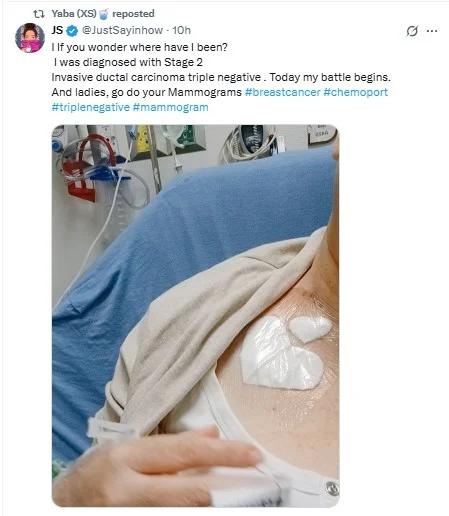The width and height of the screenshot is (449, 516).
Task: Open the JS profile avatar picture
Action: tap(30, 38)
